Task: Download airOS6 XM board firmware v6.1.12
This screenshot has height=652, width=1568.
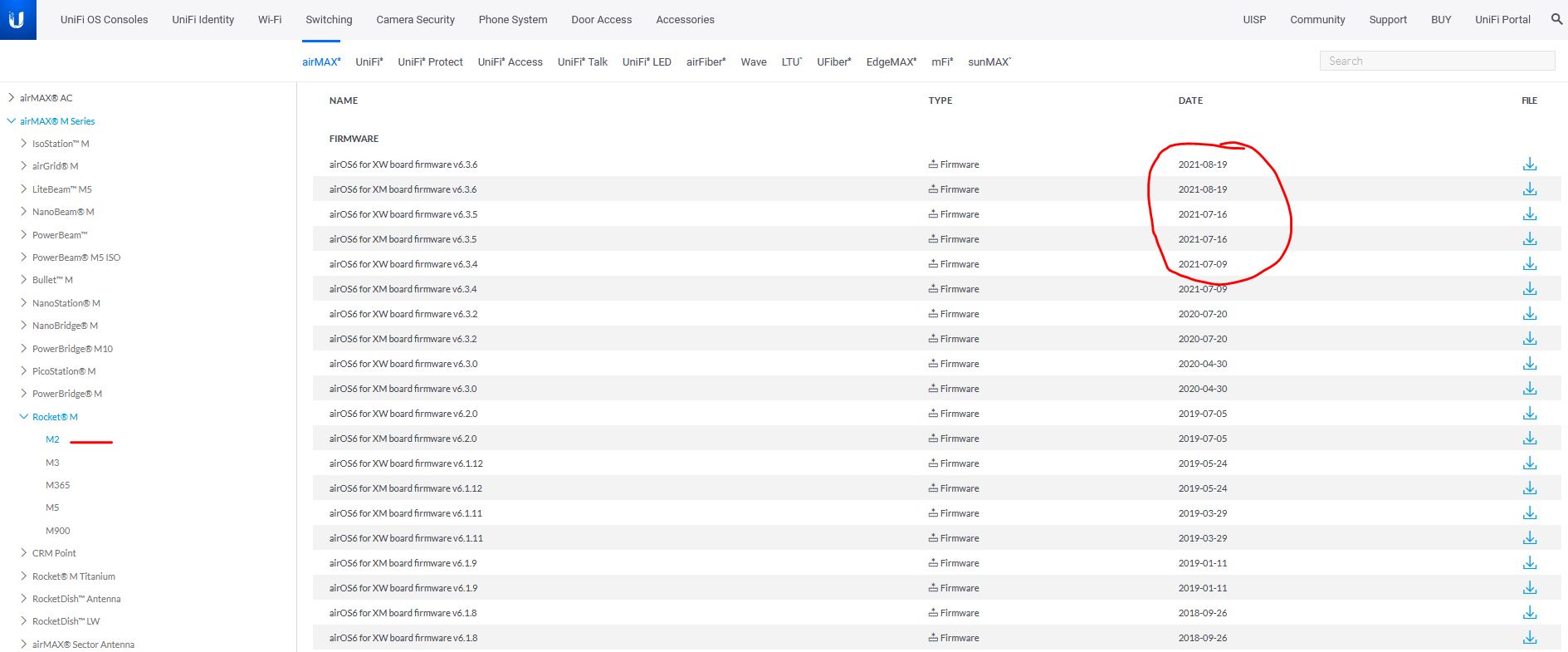Action: coord(1530,488)
